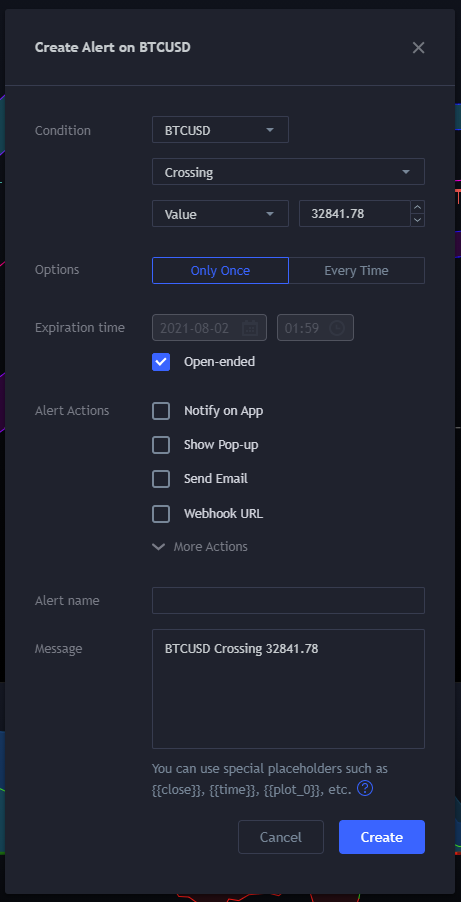Screen dimensions: 461x902
Task: Select the Every Time option
Action: click(356, 270)
